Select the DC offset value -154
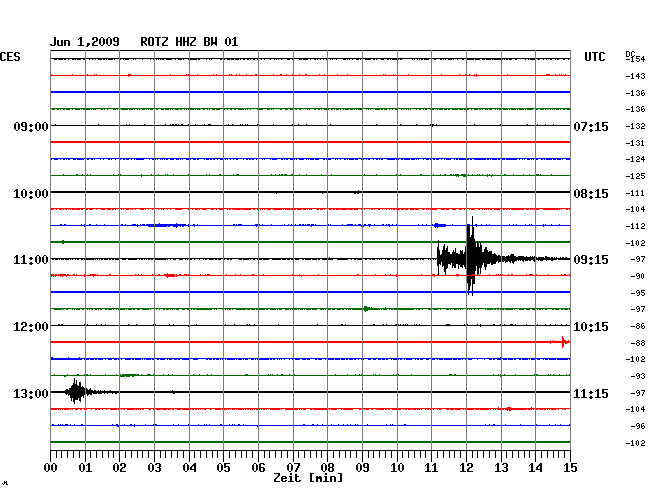The width and height of the screenshot is (650, 494). click(x=635, y=59)
